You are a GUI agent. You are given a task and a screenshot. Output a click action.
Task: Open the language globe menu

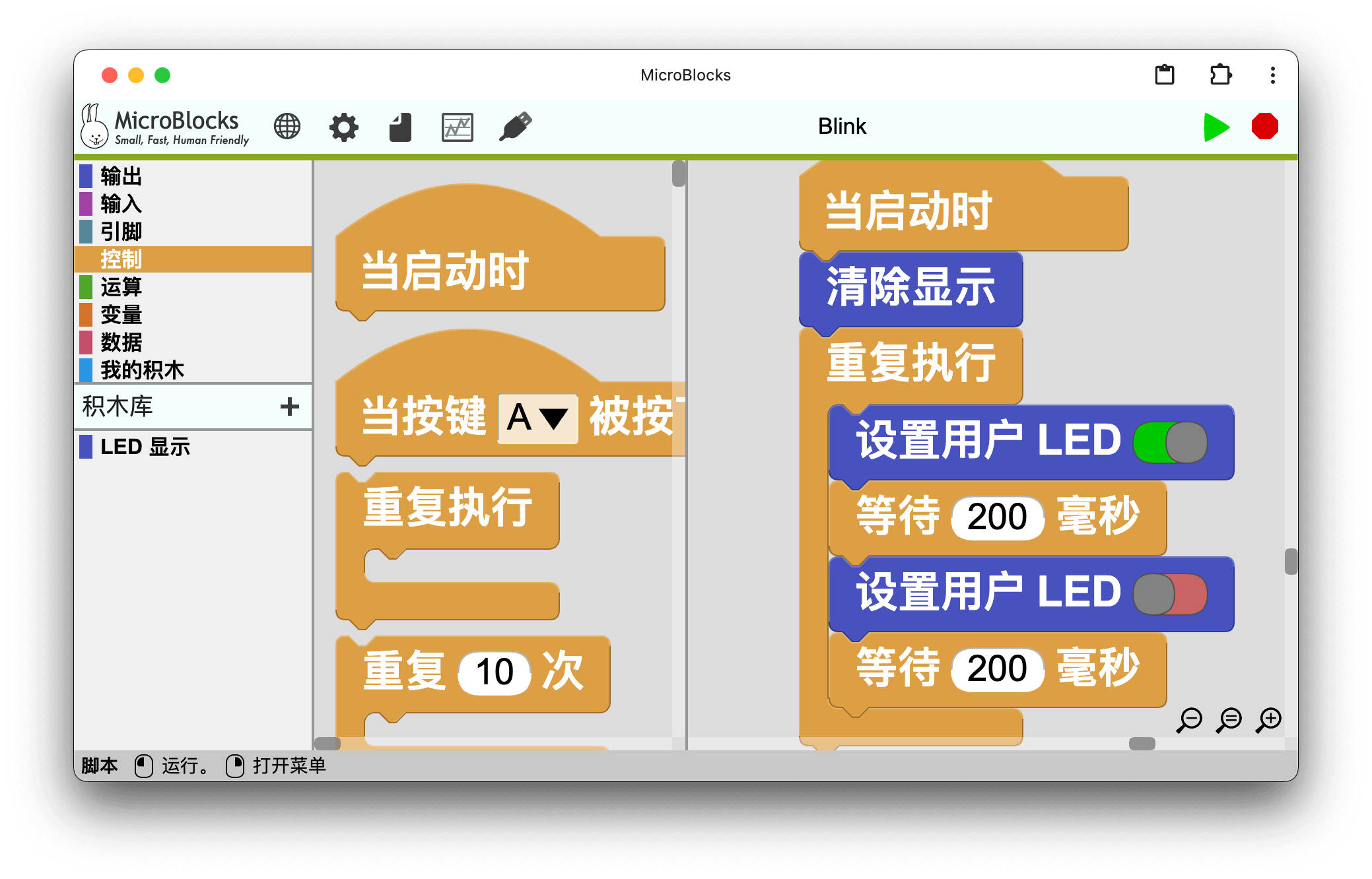pyautogui.click(x=287, y=127)
